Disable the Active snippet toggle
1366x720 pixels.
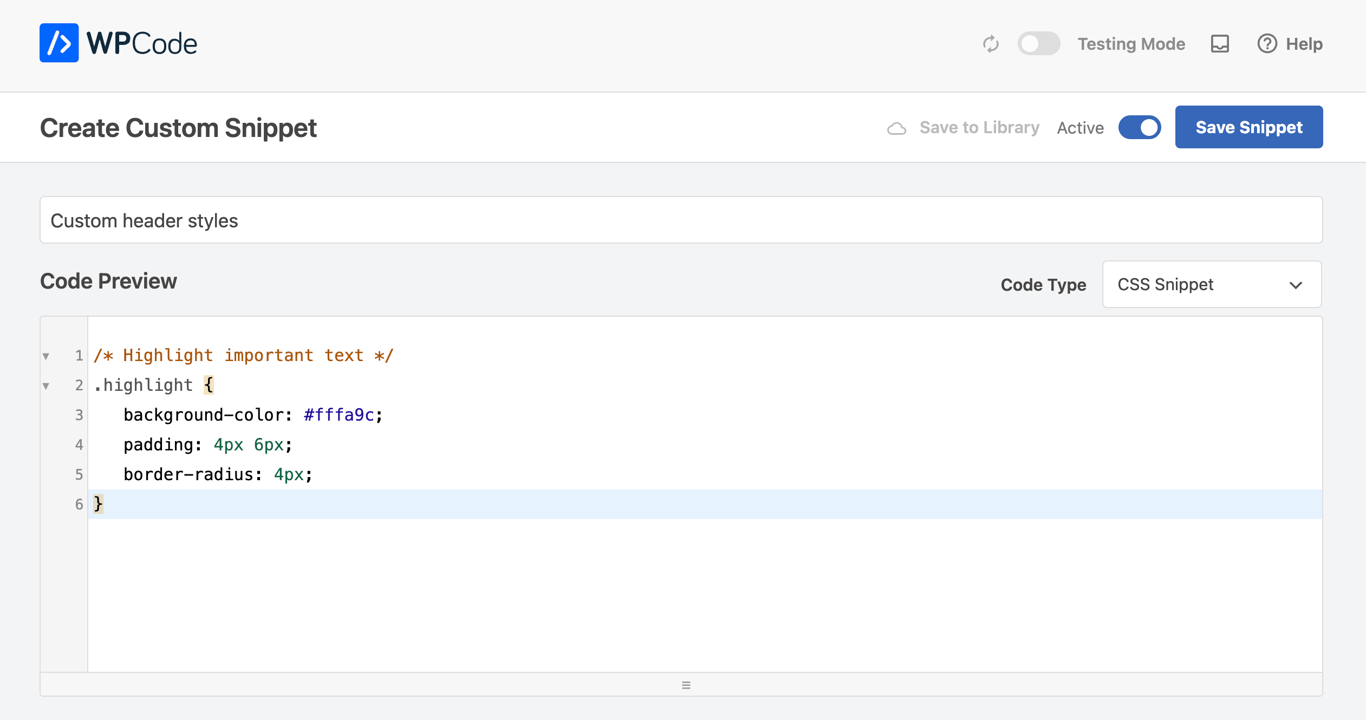click(1139, 127)
